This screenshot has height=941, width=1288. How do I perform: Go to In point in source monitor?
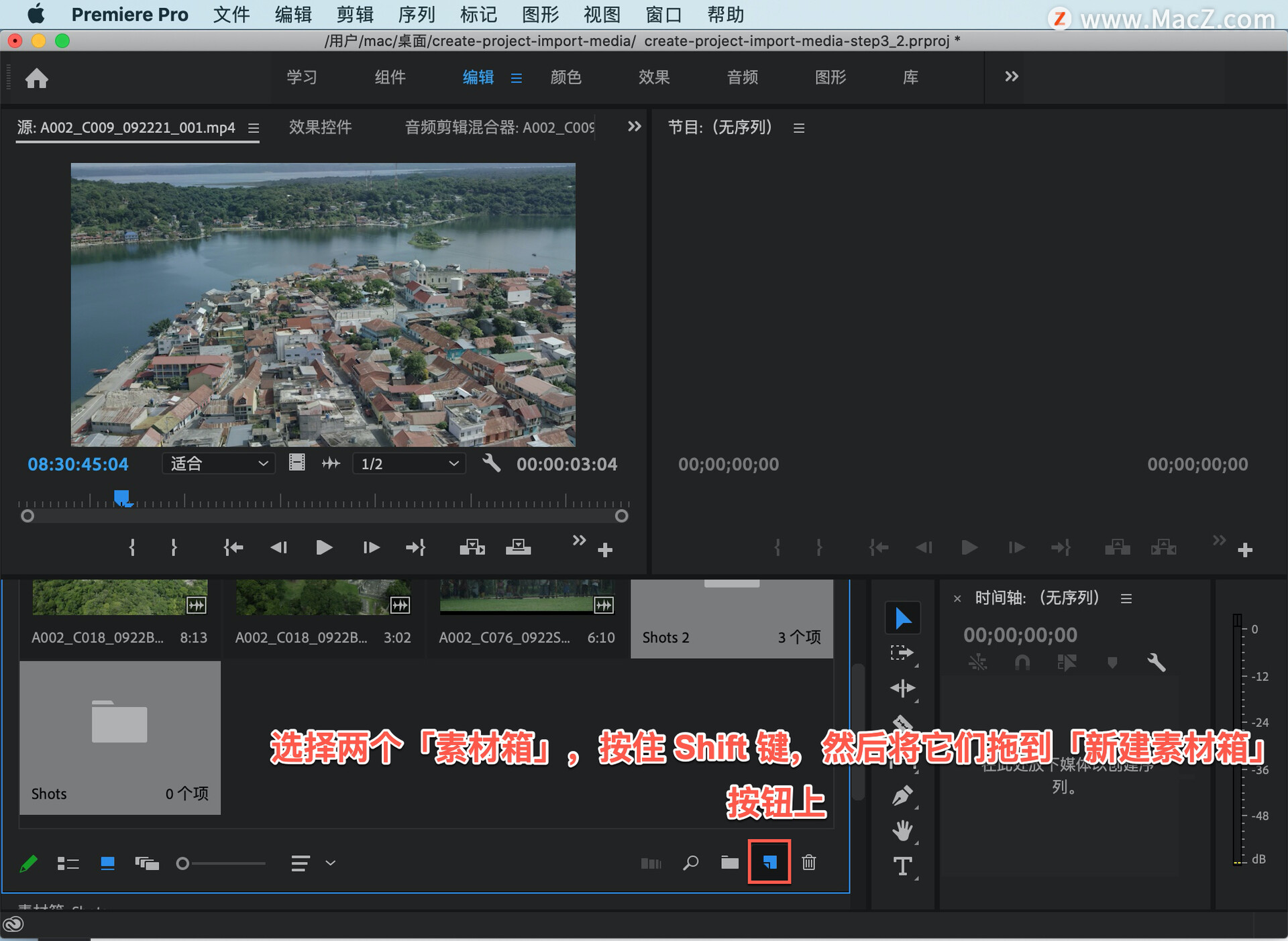233,547
